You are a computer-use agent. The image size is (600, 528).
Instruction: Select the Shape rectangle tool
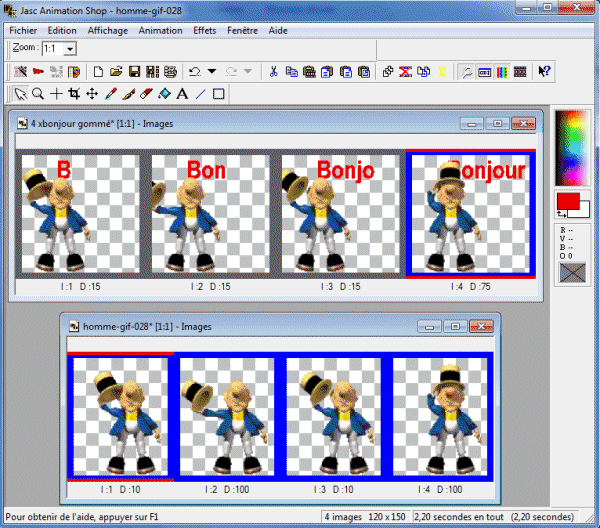218,94
